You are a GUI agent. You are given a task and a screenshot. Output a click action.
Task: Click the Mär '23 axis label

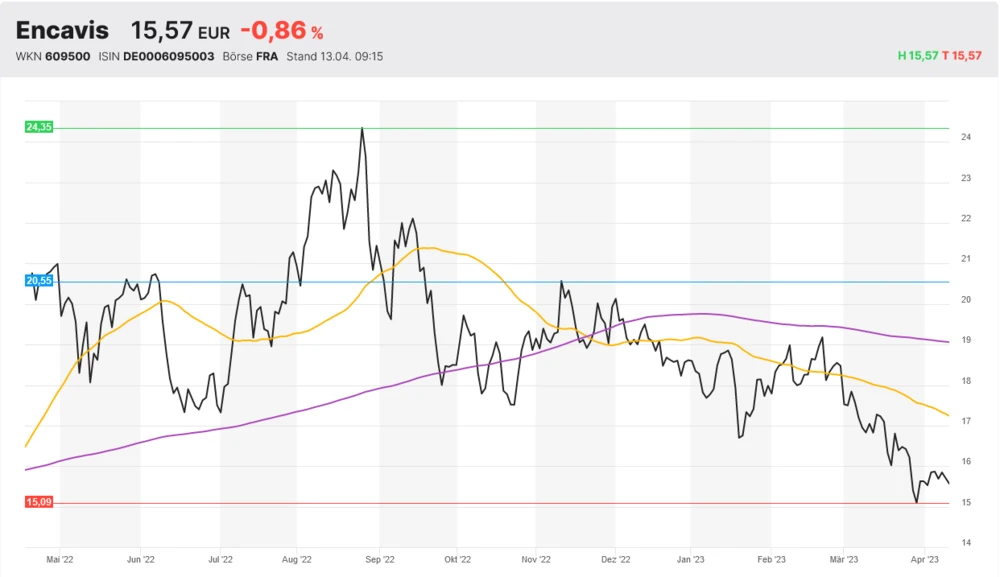(x=844, y=559)
